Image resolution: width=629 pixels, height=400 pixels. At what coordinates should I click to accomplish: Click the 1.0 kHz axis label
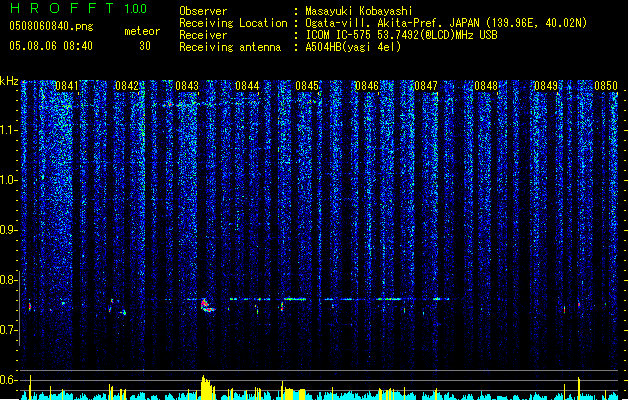coord(9,180)
